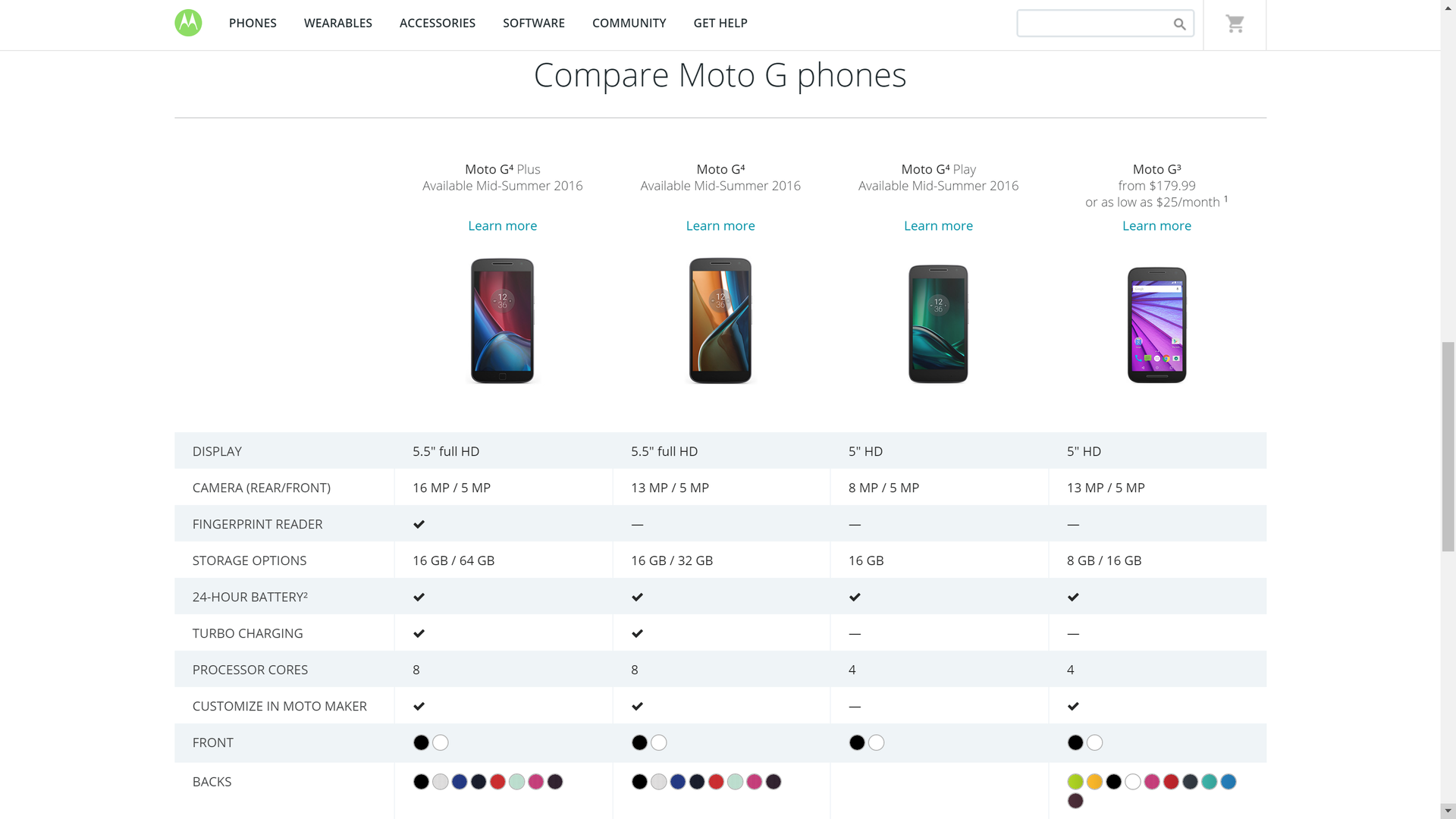The width and height of the screenshot is (1456, 819).
Task: Click the Motorola logo icon
Action: pos(188,23)
